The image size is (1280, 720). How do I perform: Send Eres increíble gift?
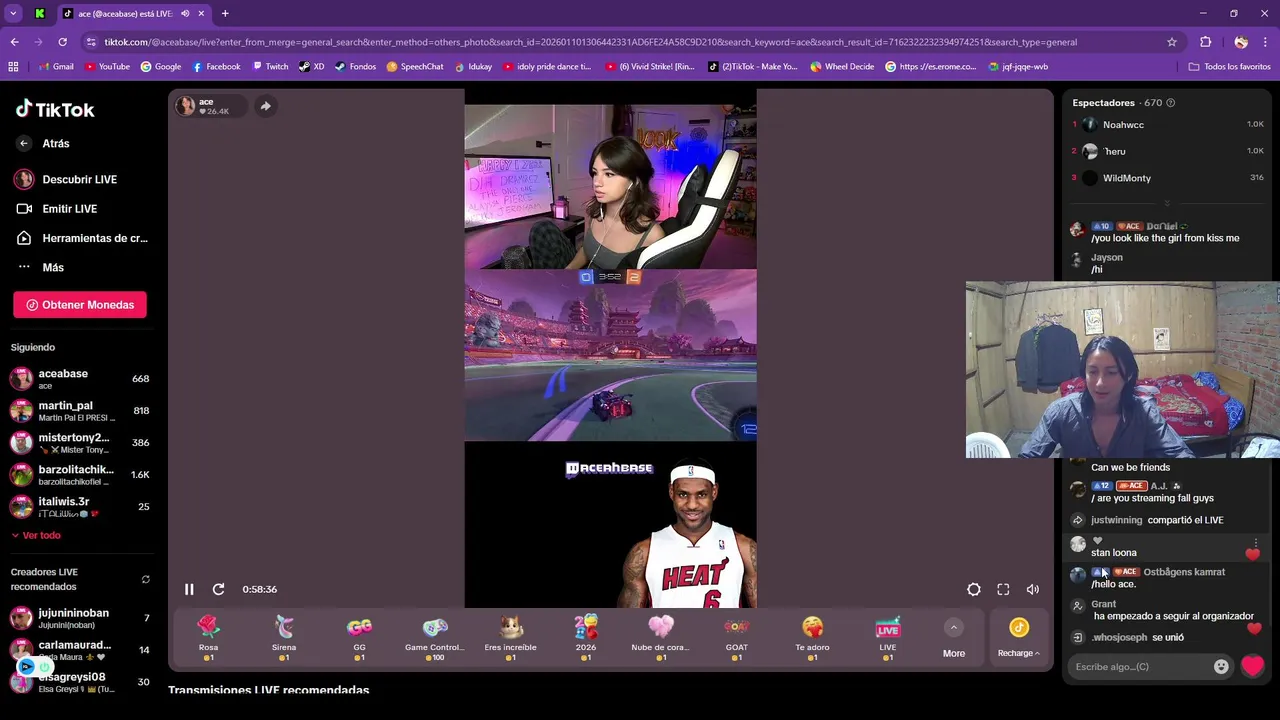[511, 637]
